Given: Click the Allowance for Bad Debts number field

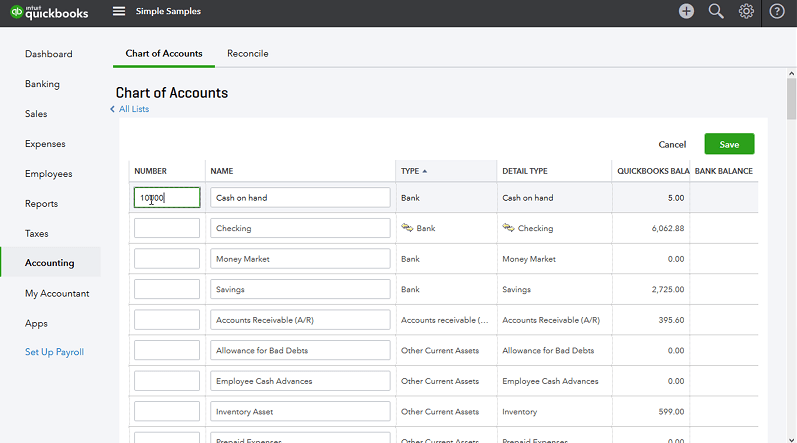Looking at the screenshot, I should pyautogui.click(x=167, y=350).
